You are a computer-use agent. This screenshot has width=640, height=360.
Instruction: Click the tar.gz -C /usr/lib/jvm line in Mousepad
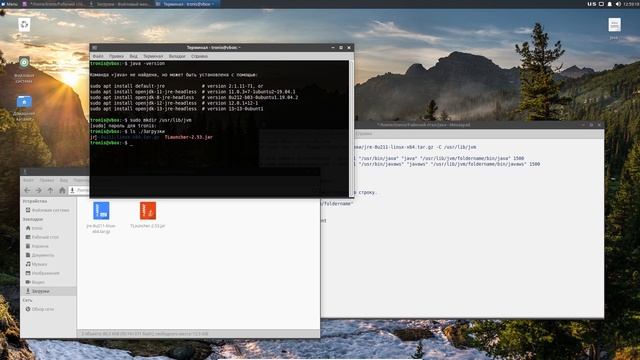415,147
